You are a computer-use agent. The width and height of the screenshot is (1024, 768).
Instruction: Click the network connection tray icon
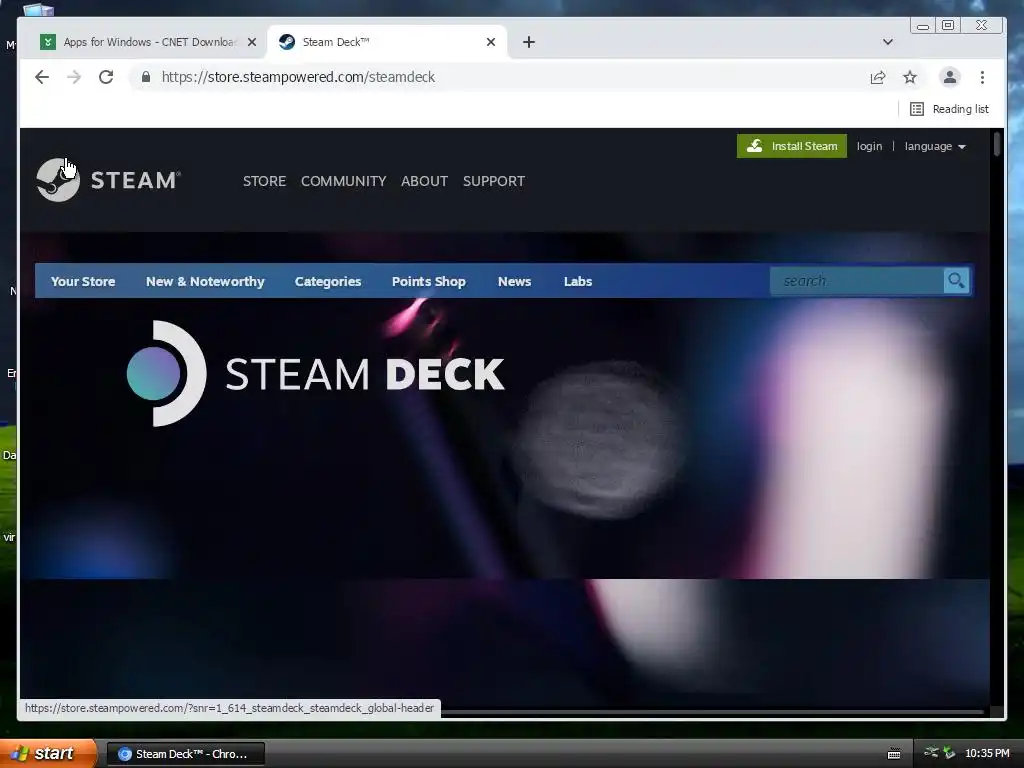tap(931, 753)
